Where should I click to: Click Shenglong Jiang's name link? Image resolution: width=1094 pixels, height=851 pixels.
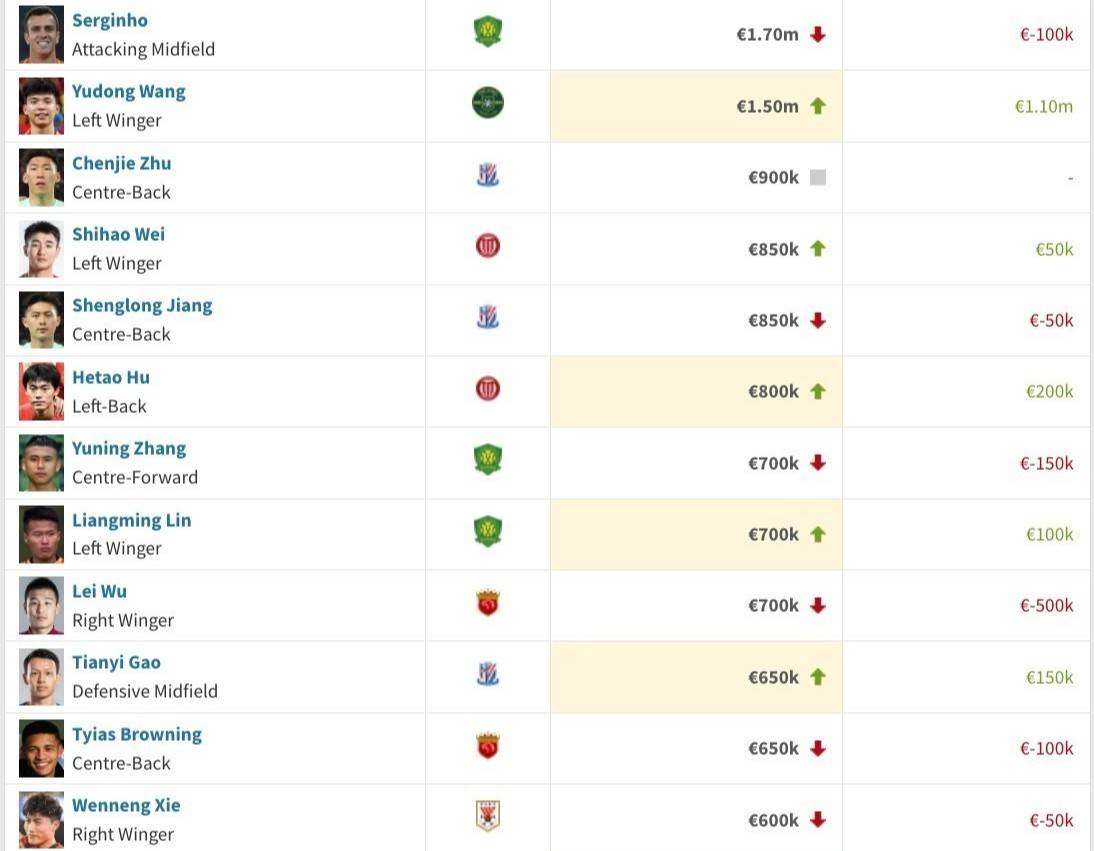142,306
